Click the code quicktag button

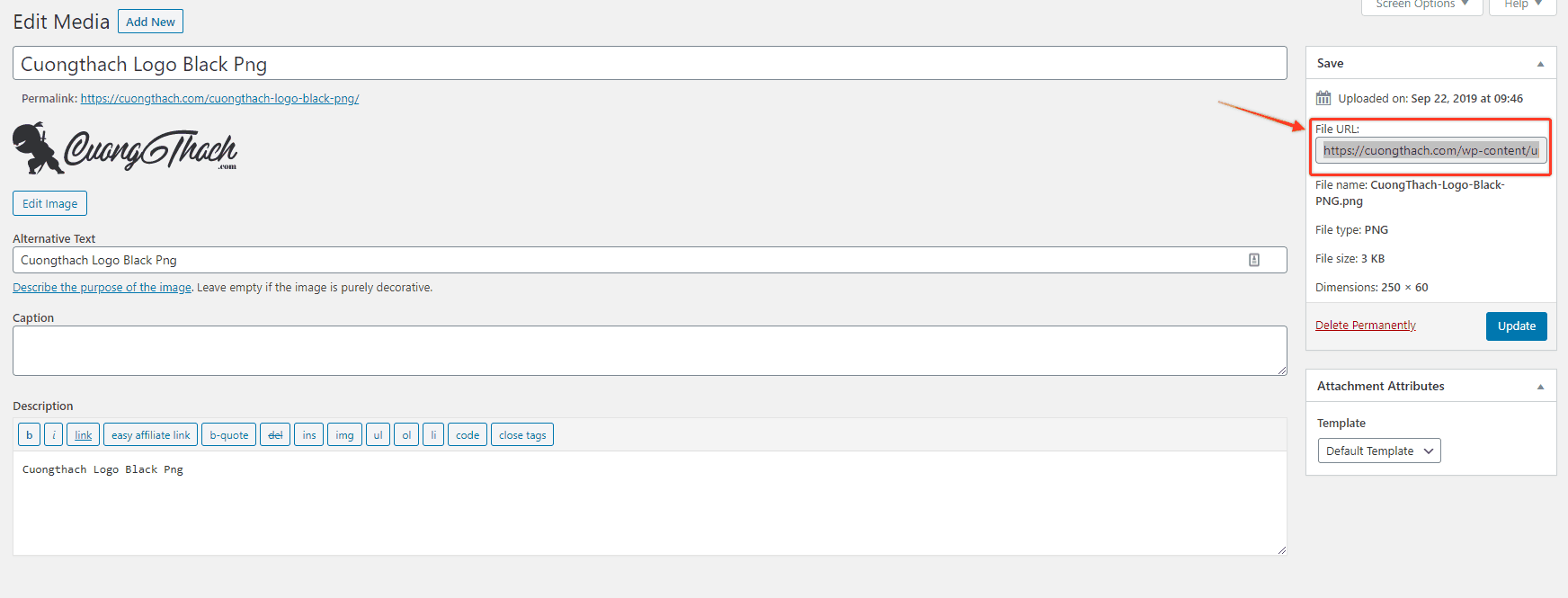click(x=468, y=435)
